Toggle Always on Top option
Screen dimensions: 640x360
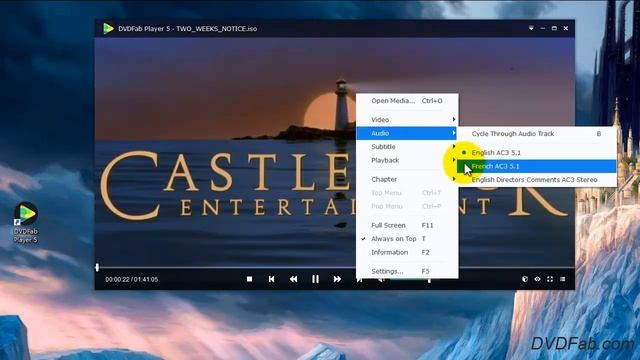(x=407, y=239)
